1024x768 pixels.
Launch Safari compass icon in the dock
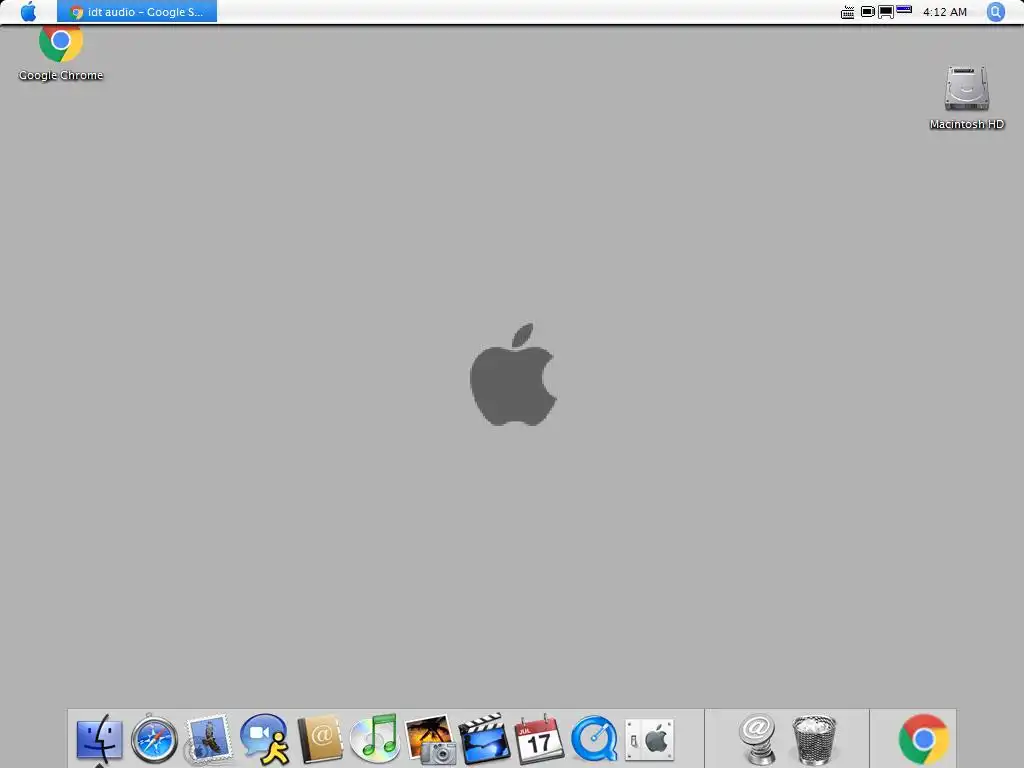point(154,740)
